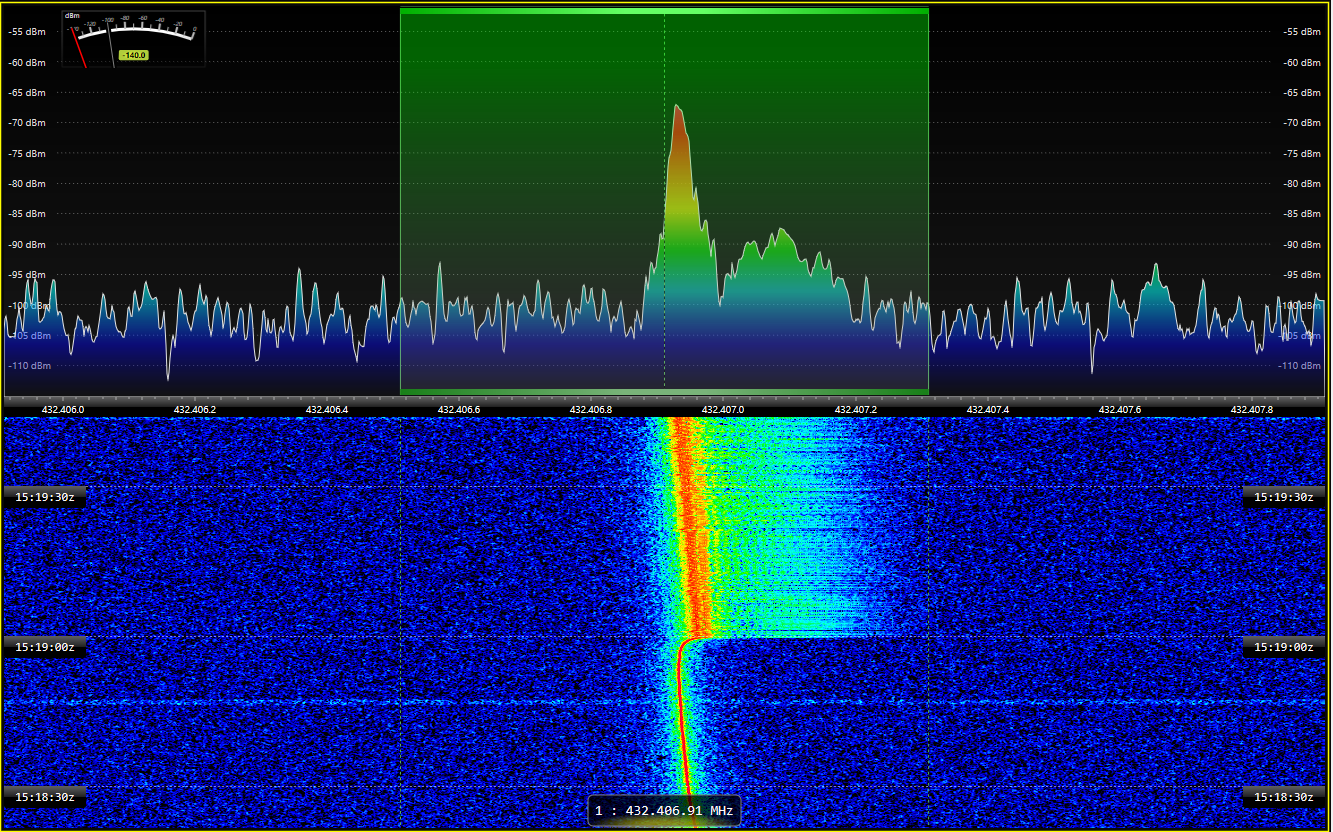Click 432.406.2 on the frequency scale
Viewport: 1333px width, 832px height.
click(195, 409)
